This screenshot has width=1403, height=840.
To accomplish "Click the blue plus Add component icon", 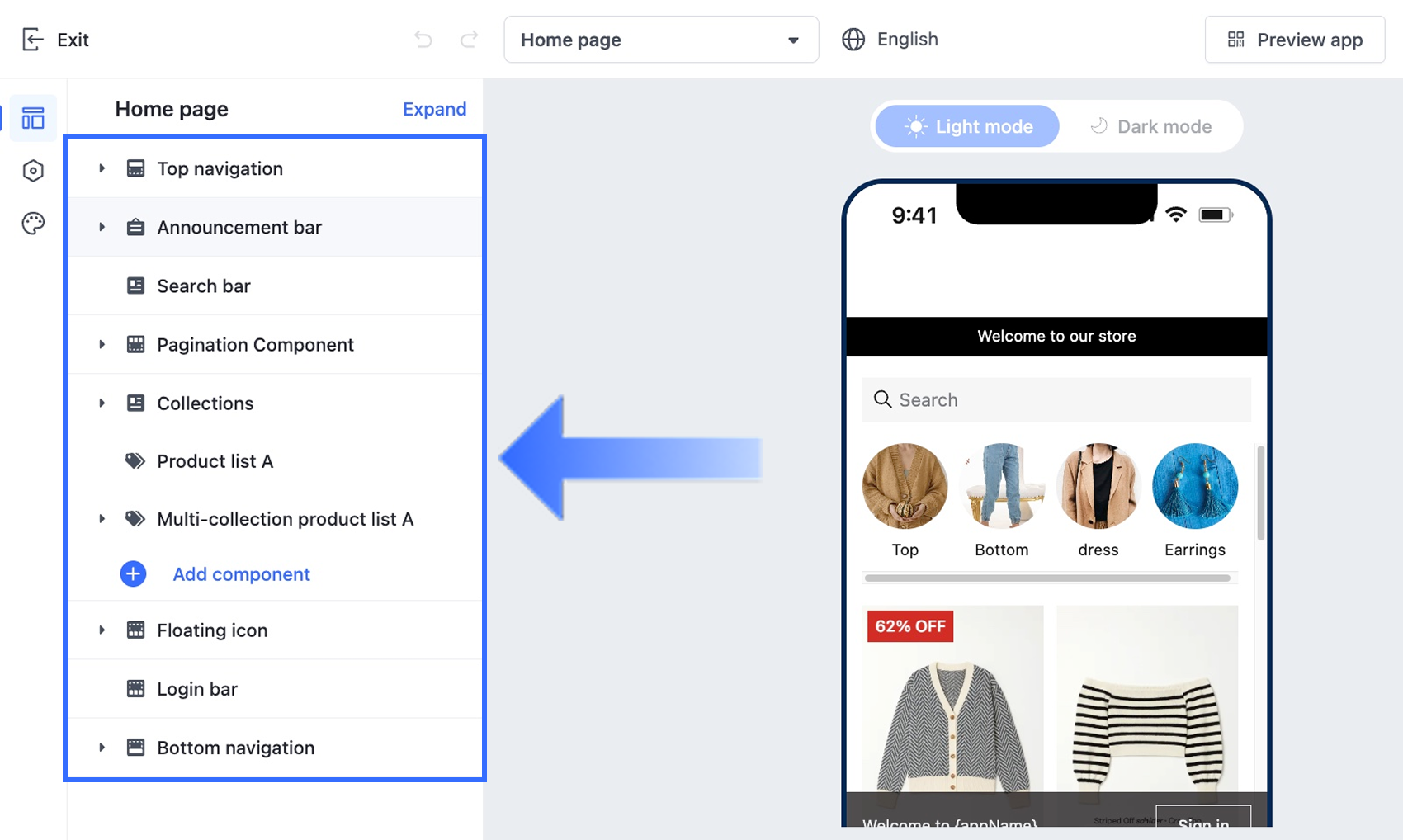I will click(x=133, y=573).
